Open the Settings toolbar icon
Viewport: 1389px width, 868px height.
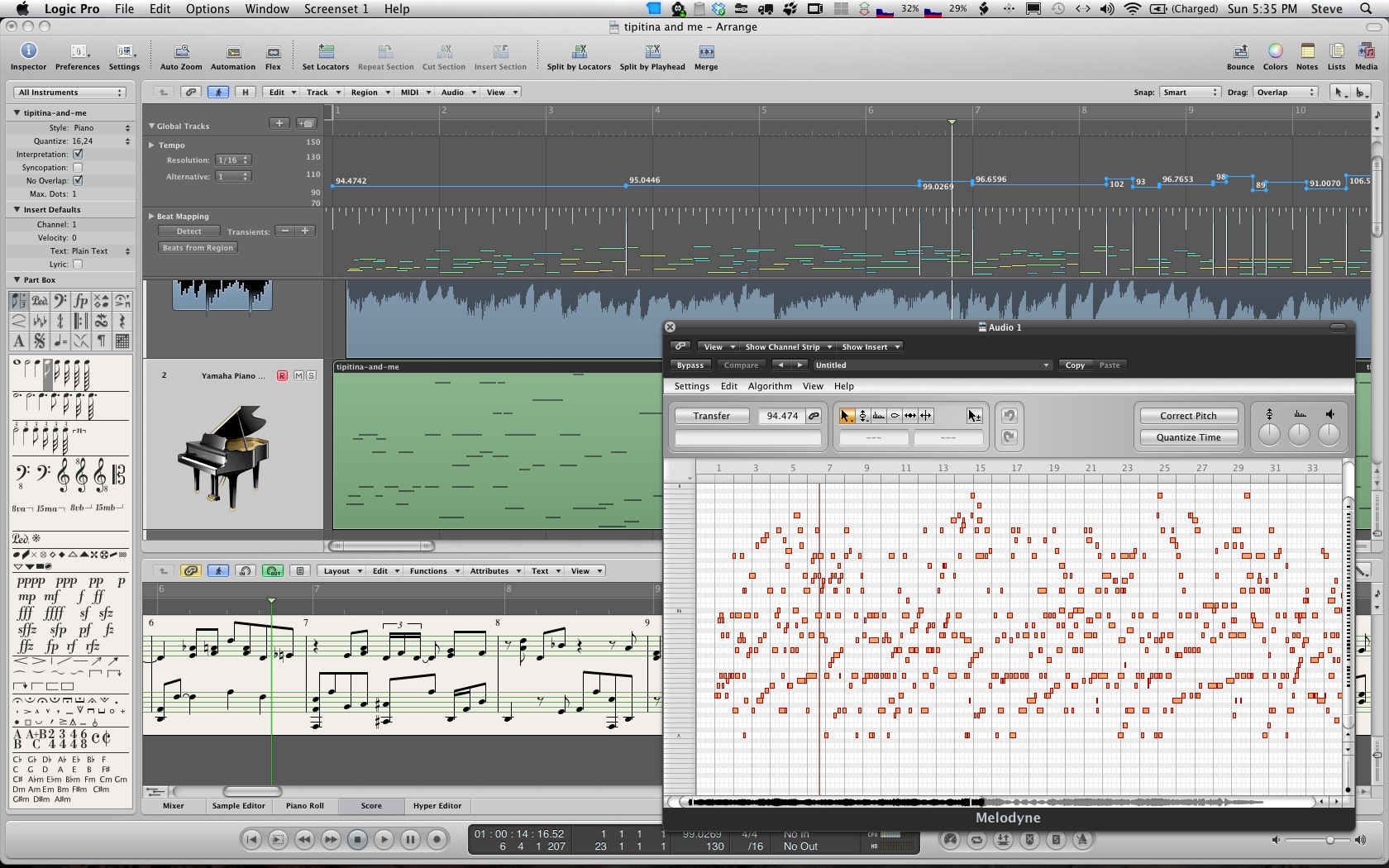(x=124, y=56)
